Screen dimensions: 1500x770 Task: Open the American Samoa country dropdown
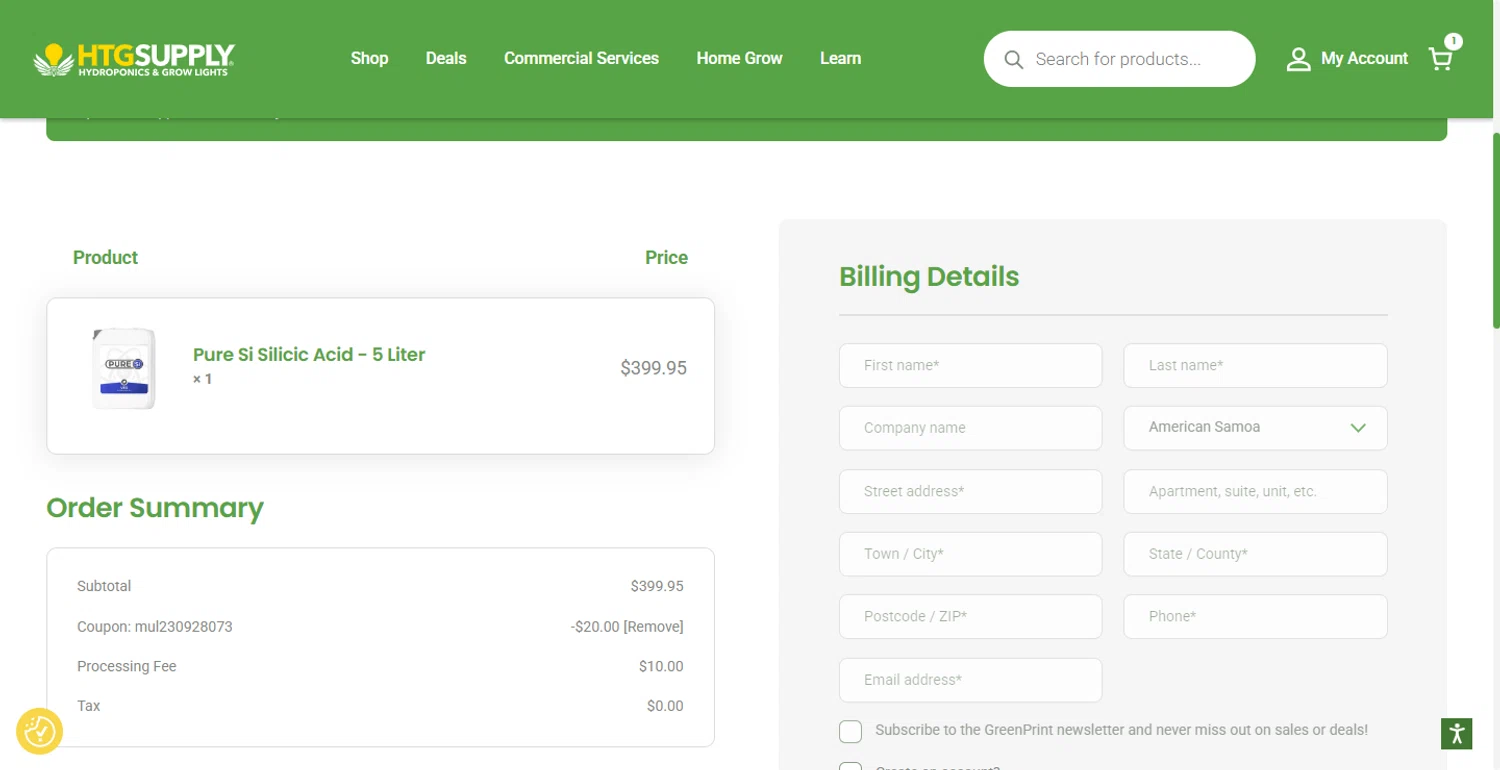click(x=1255, y=428)
